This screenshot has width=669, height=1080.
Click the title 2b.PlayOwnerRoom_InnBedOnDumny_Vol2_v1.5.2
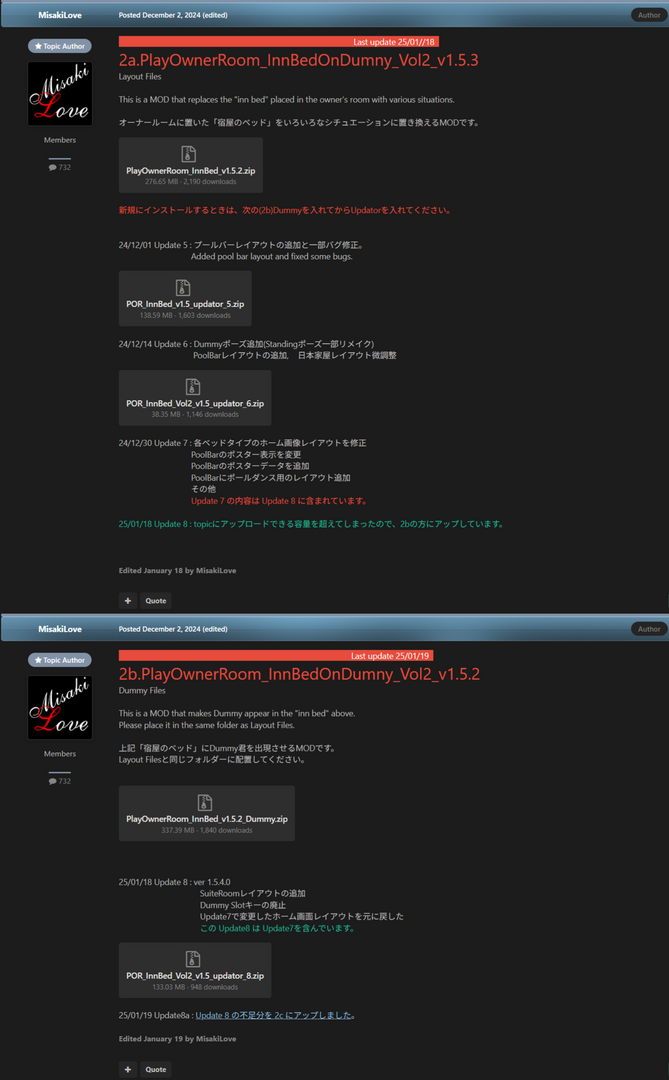pos(299,674)
